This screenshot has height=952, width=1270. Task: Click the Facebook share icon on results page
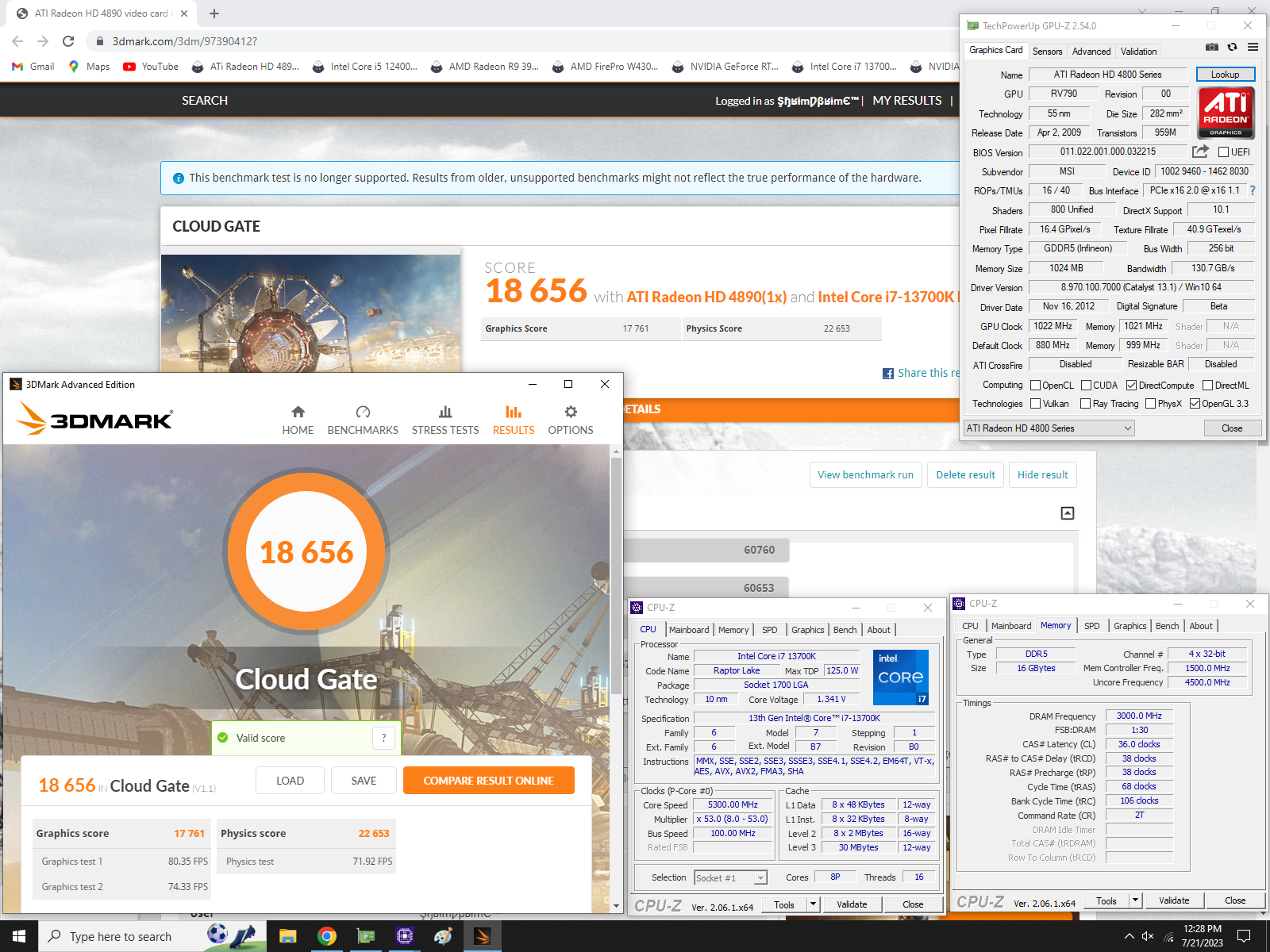click(888, 373)
